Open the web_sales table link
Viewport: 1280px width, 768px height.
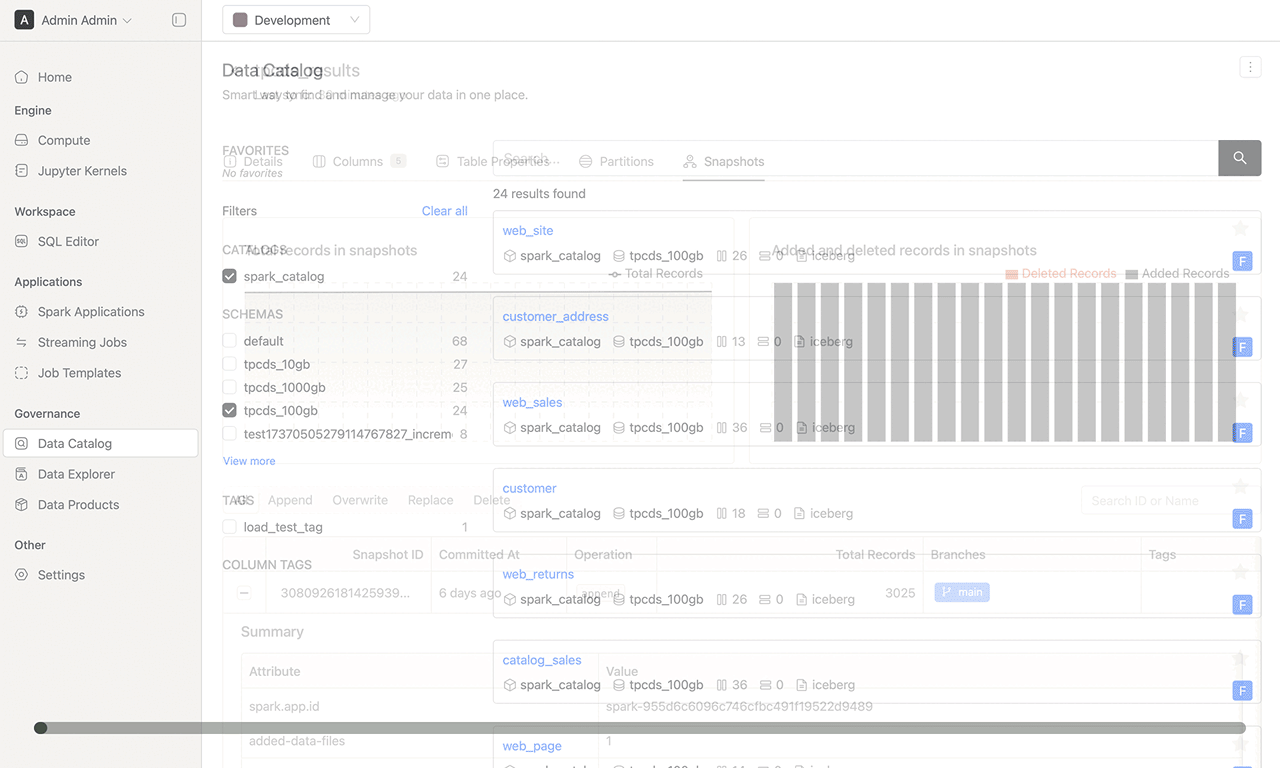click(x=532, y=402)
